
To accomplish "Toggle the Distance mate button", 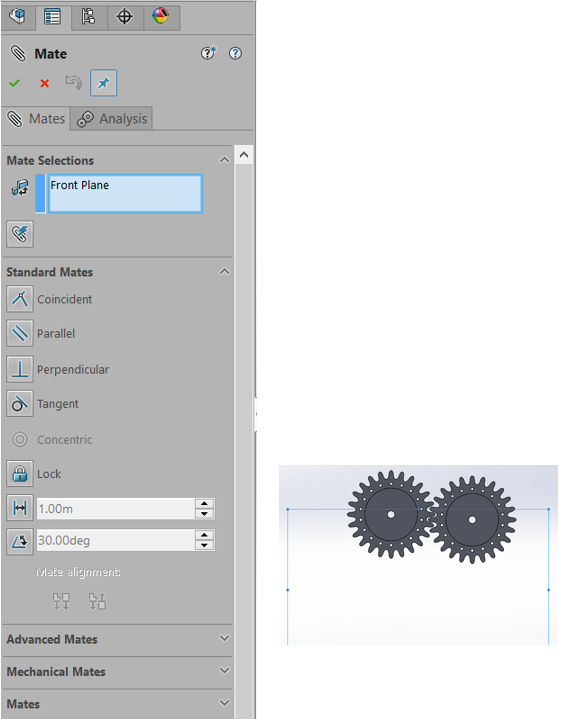I will pyautogui.click(x=20, y=508).
